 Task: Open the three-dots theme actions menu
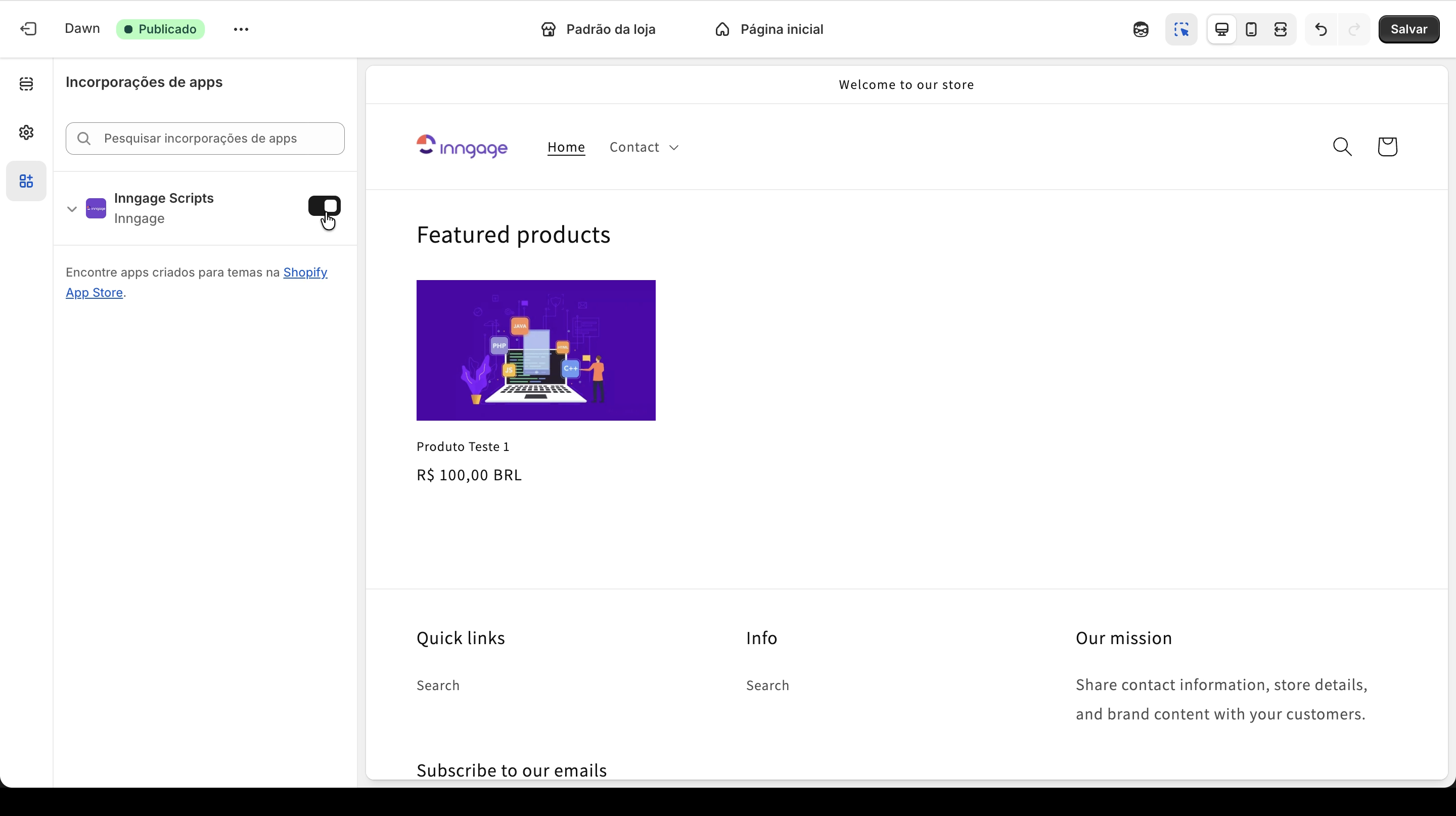[x=241, y=29]
